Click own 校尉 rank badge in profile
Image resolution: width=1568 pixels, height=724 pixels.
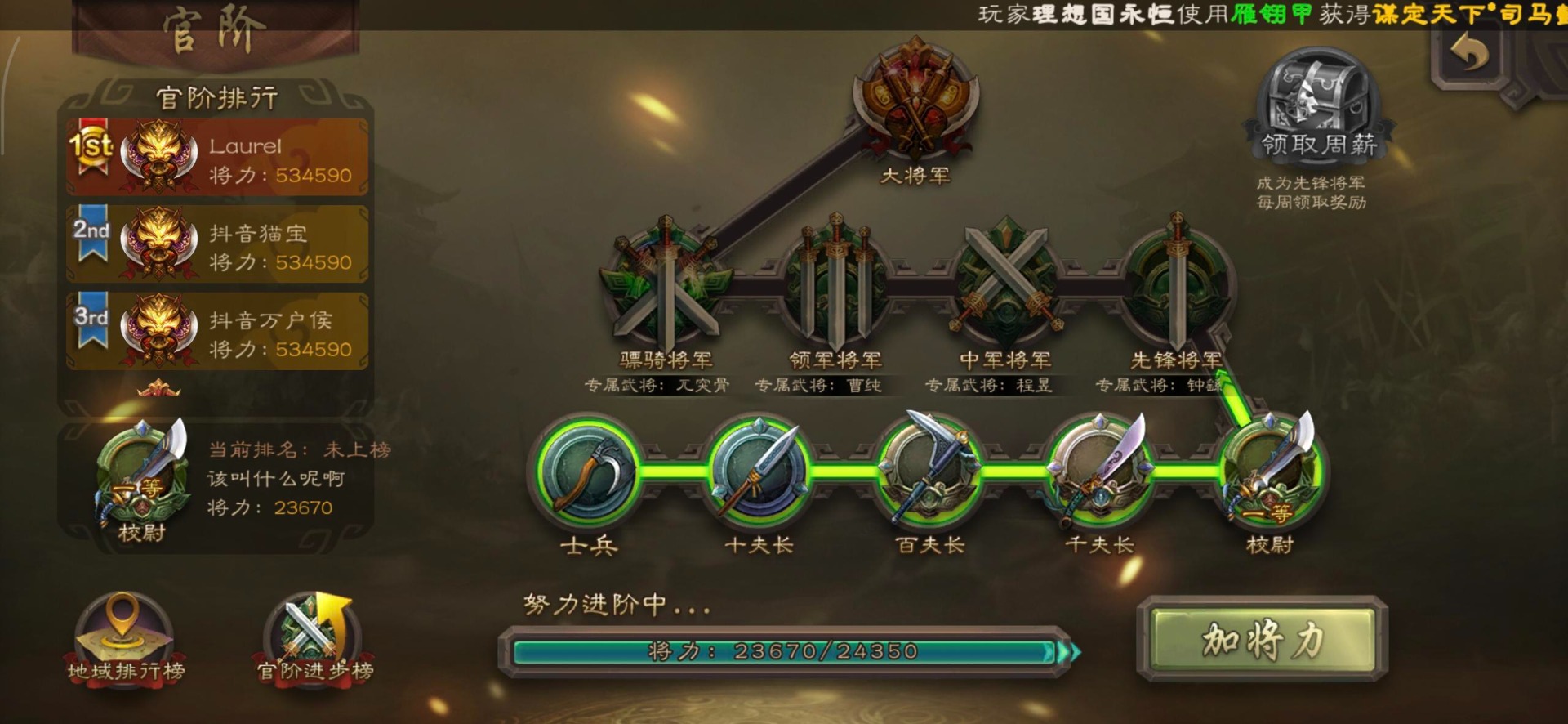coord(142,482)
